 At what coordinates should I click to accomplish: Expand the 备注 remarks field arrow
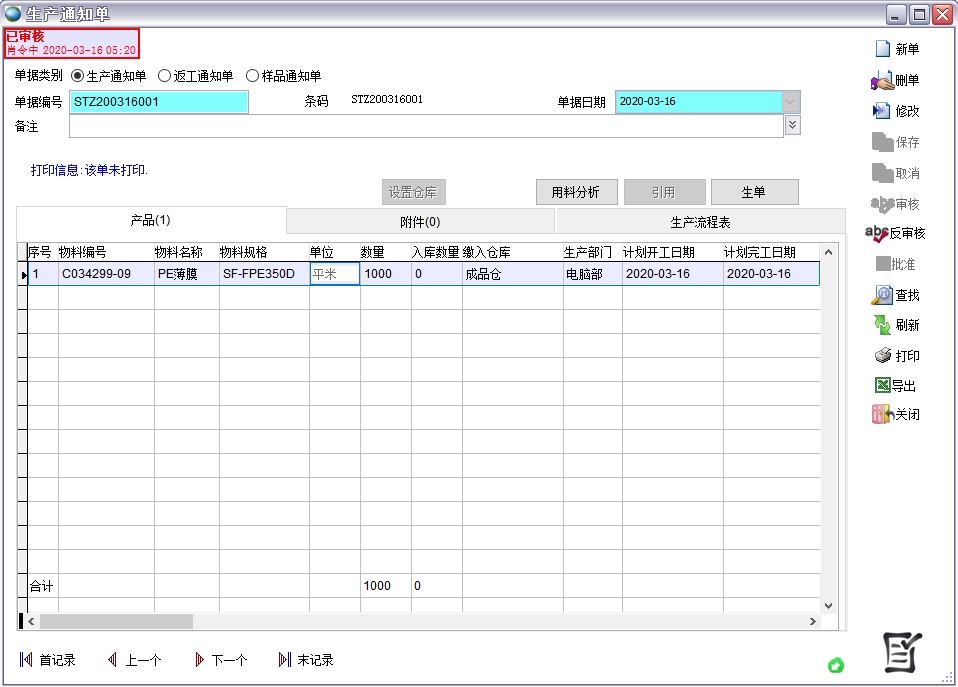click(792, 125)
